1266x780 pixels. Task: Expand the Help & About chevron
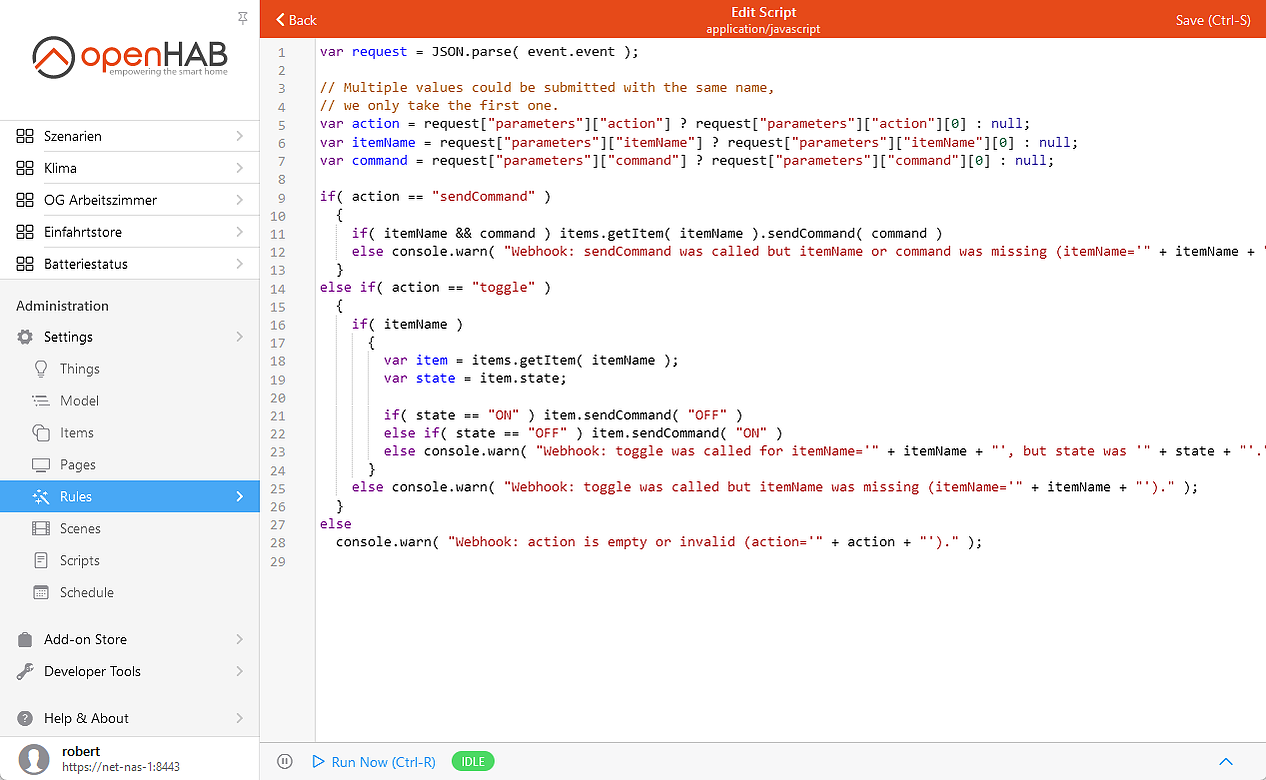240,718
